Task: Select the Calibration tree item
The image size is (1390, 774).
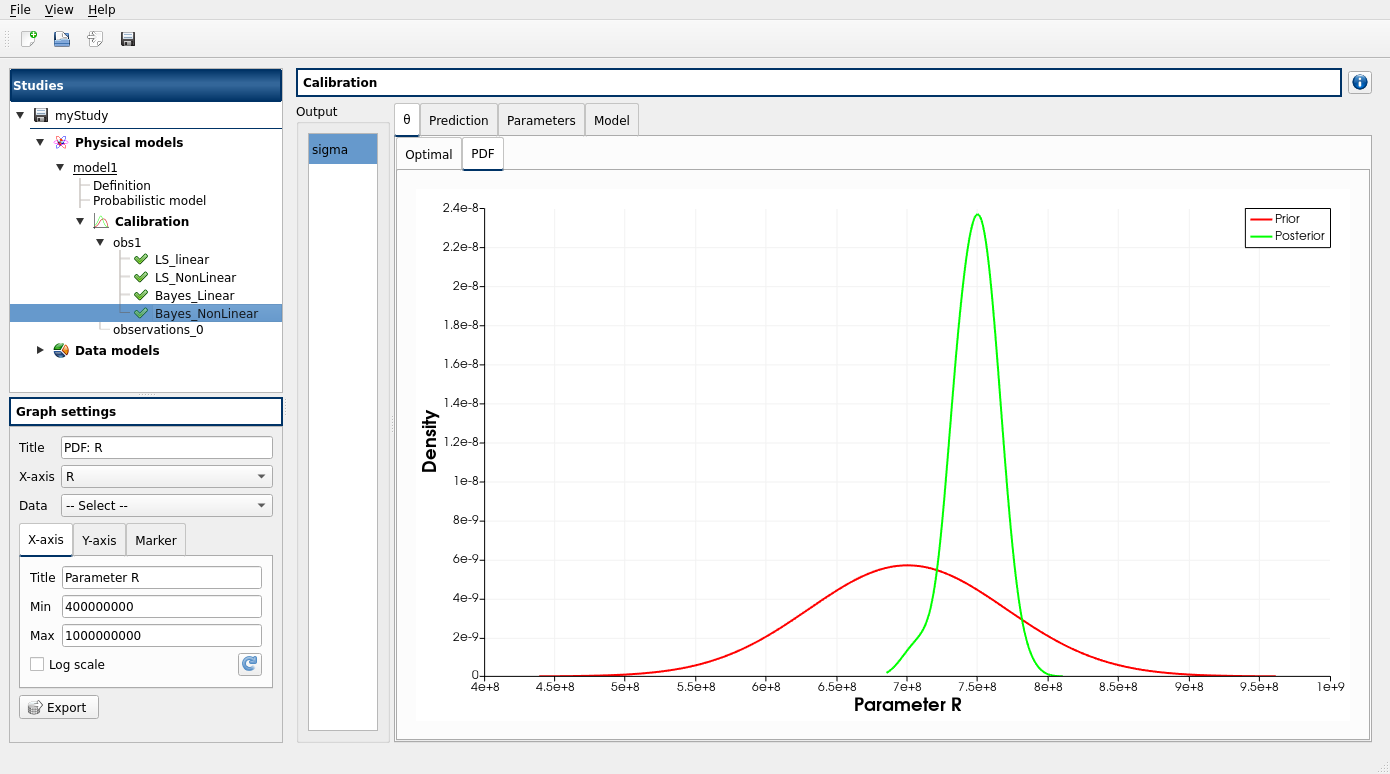Action: tap(152, 221)
